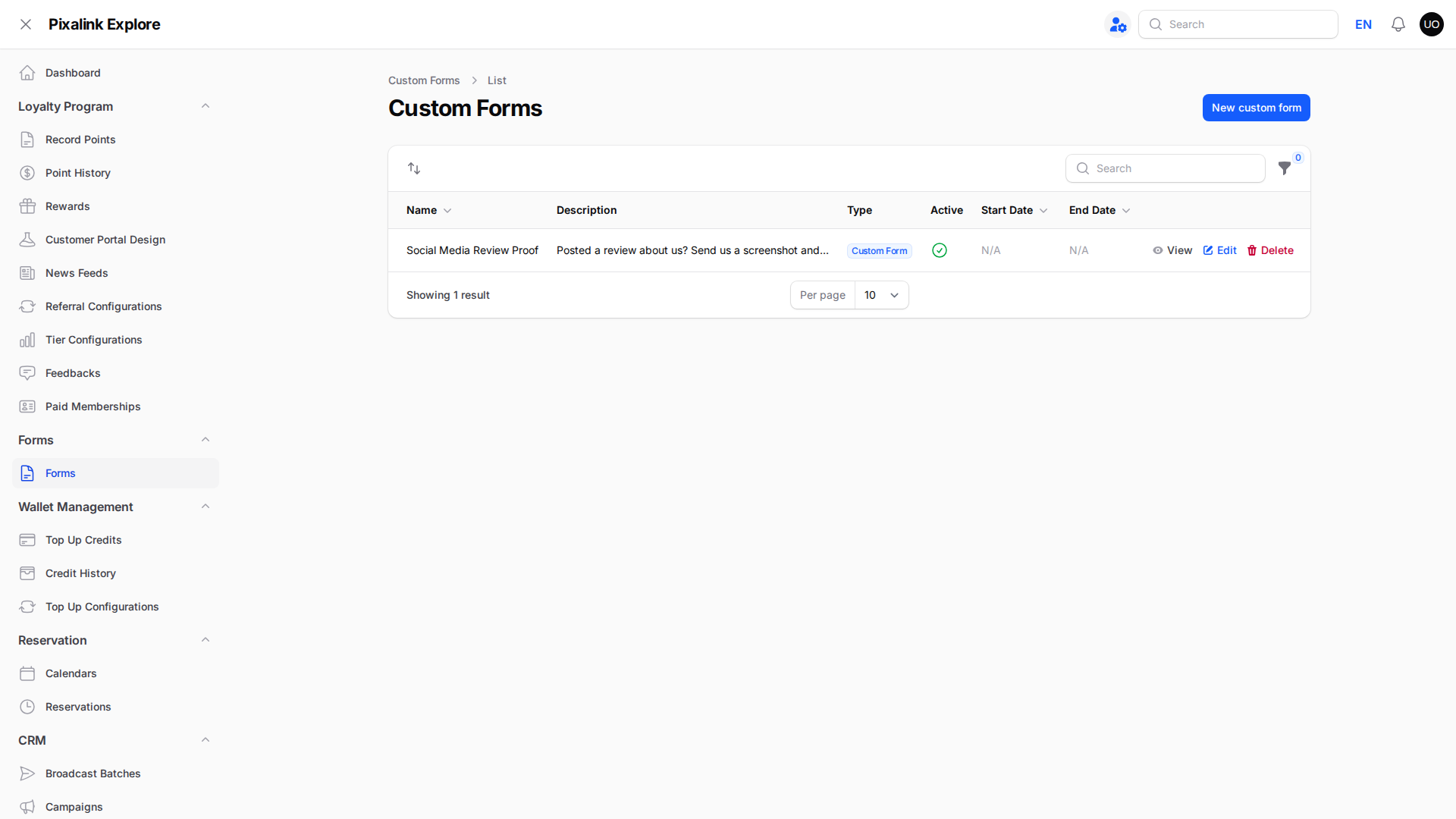
Task: Click the Top Up Credits card icon
Action: (27, 540)
